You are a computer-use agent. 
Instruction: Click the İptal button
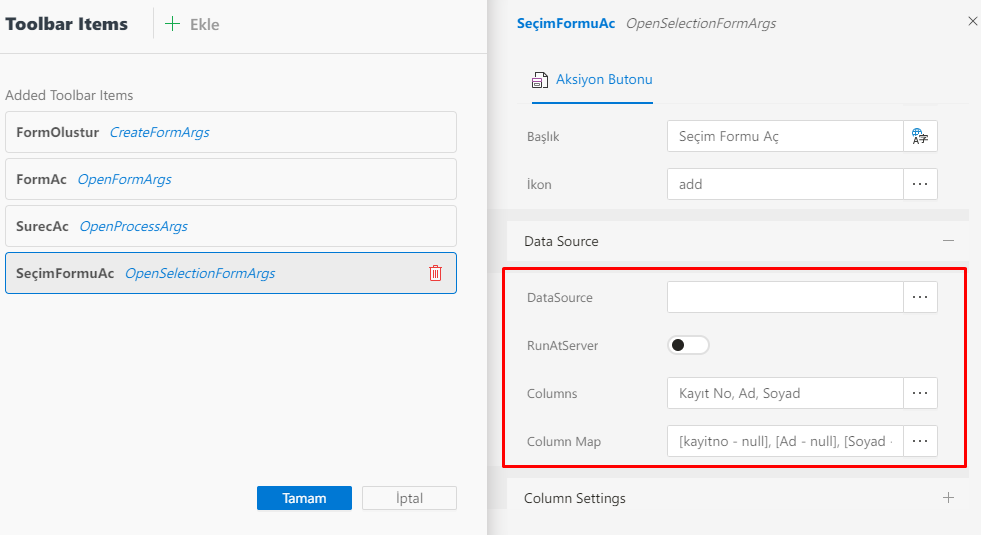tap(409, 498)
